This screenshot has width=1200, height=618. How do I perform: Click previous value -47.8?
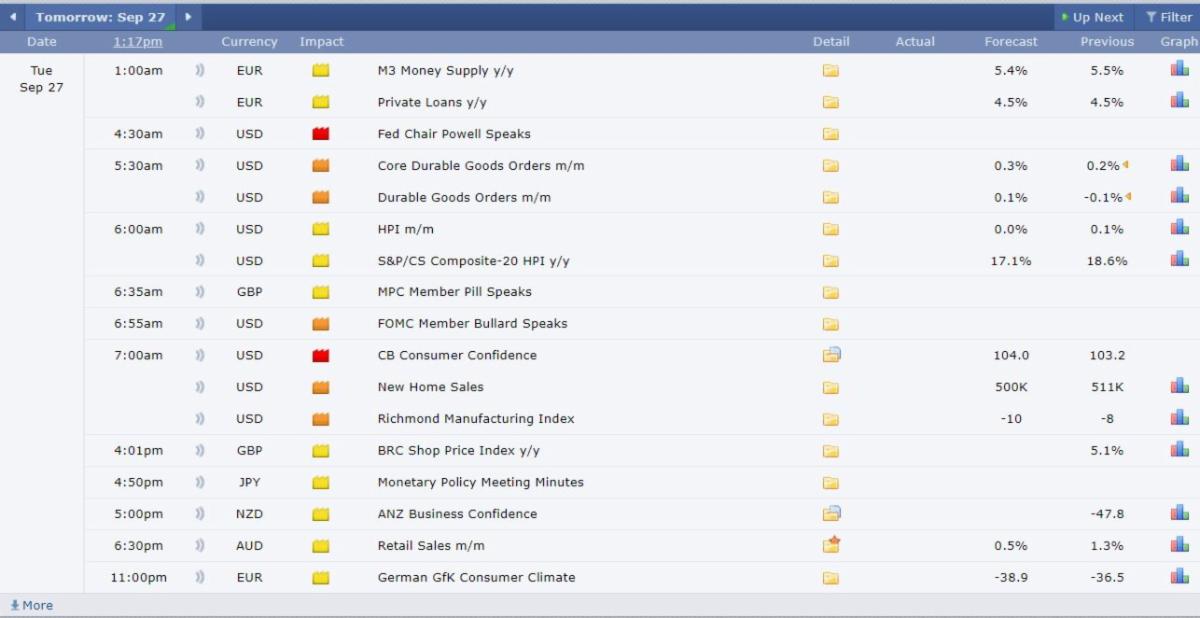coord(1107,514)
